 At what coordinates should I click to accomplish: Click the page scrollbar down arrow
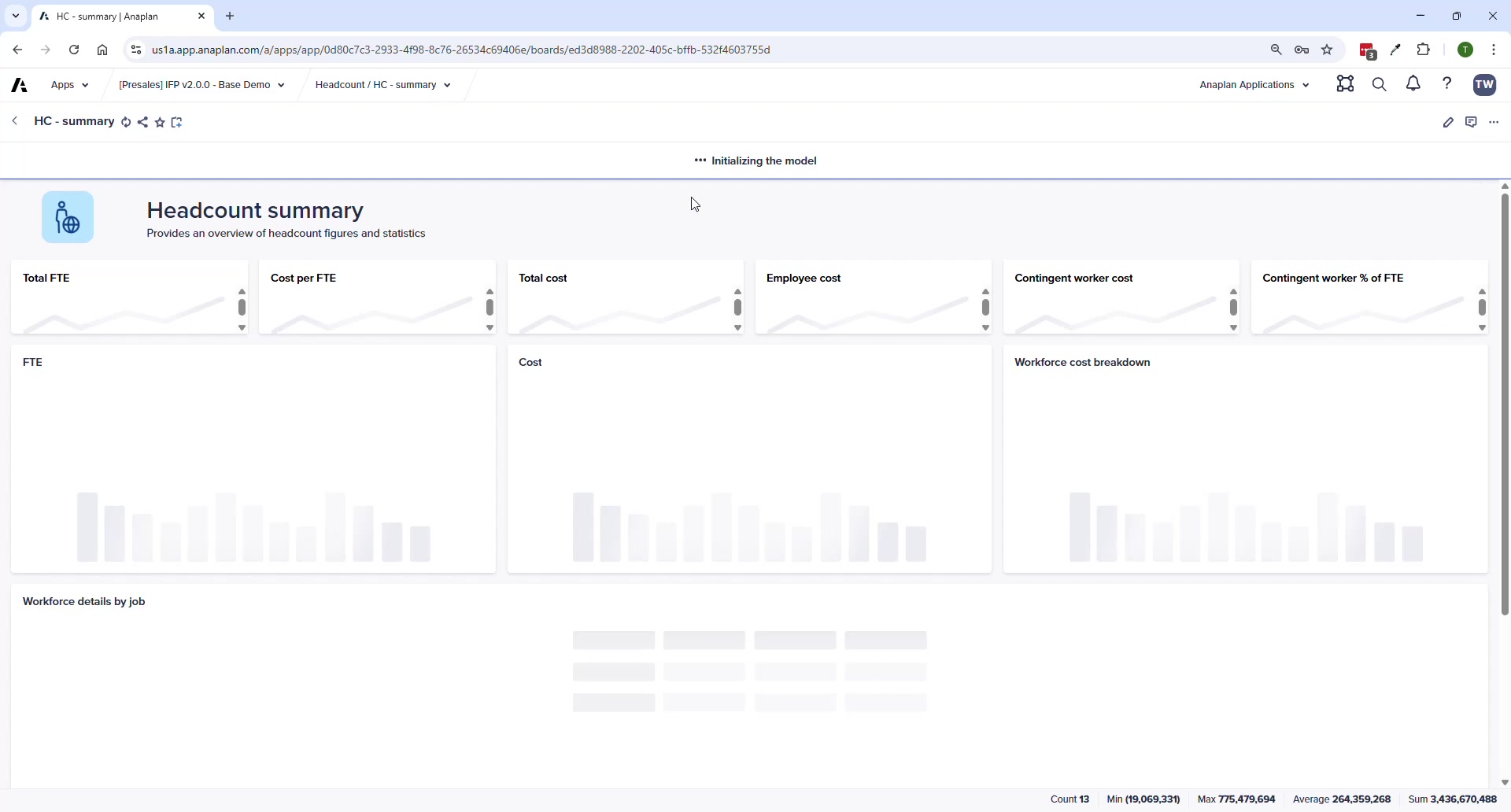tap(1504, 784)
